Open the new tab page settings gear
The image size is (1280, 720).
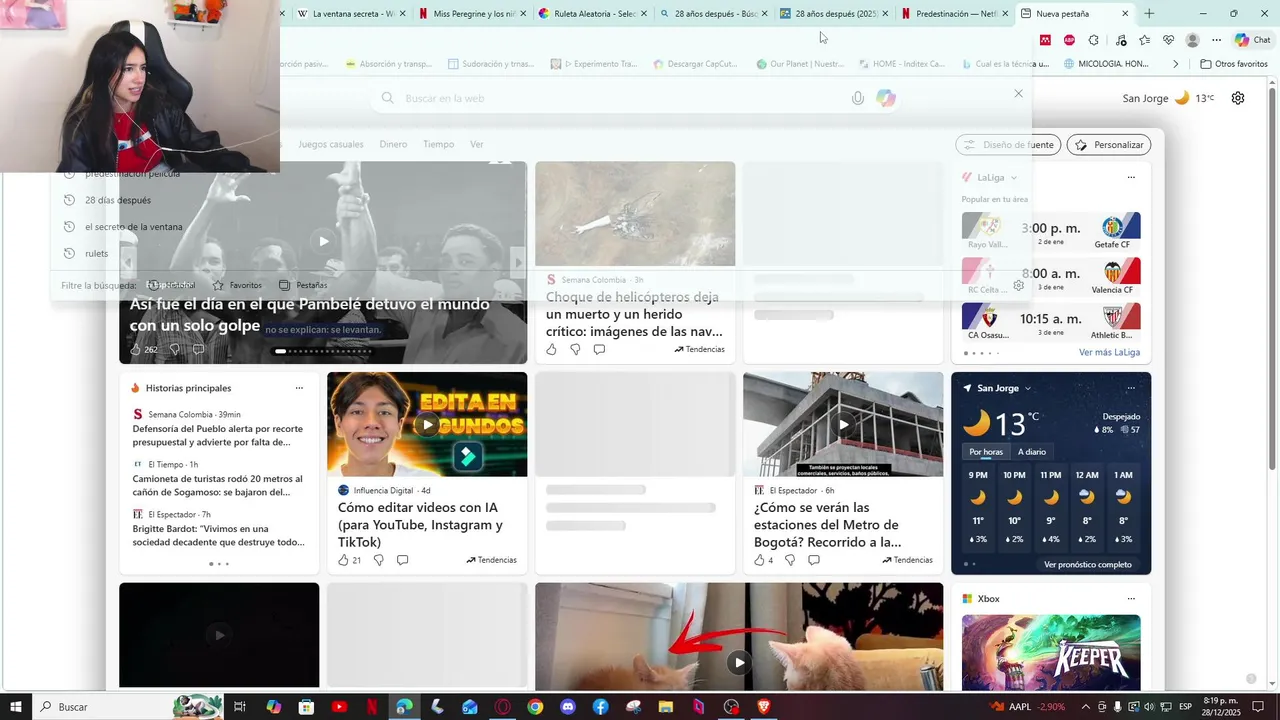click(1238, 98)
